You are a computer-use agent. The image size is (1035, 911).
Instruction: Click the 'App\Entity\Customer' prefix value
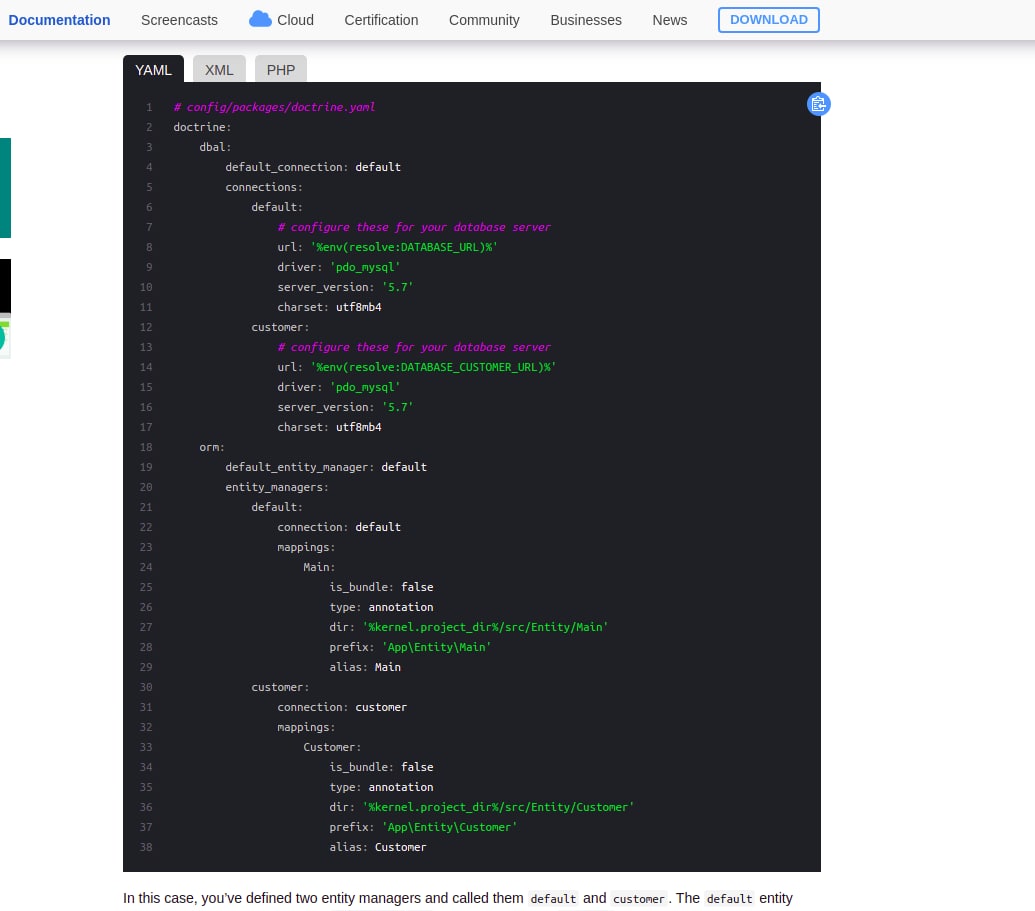coord(450,827)
